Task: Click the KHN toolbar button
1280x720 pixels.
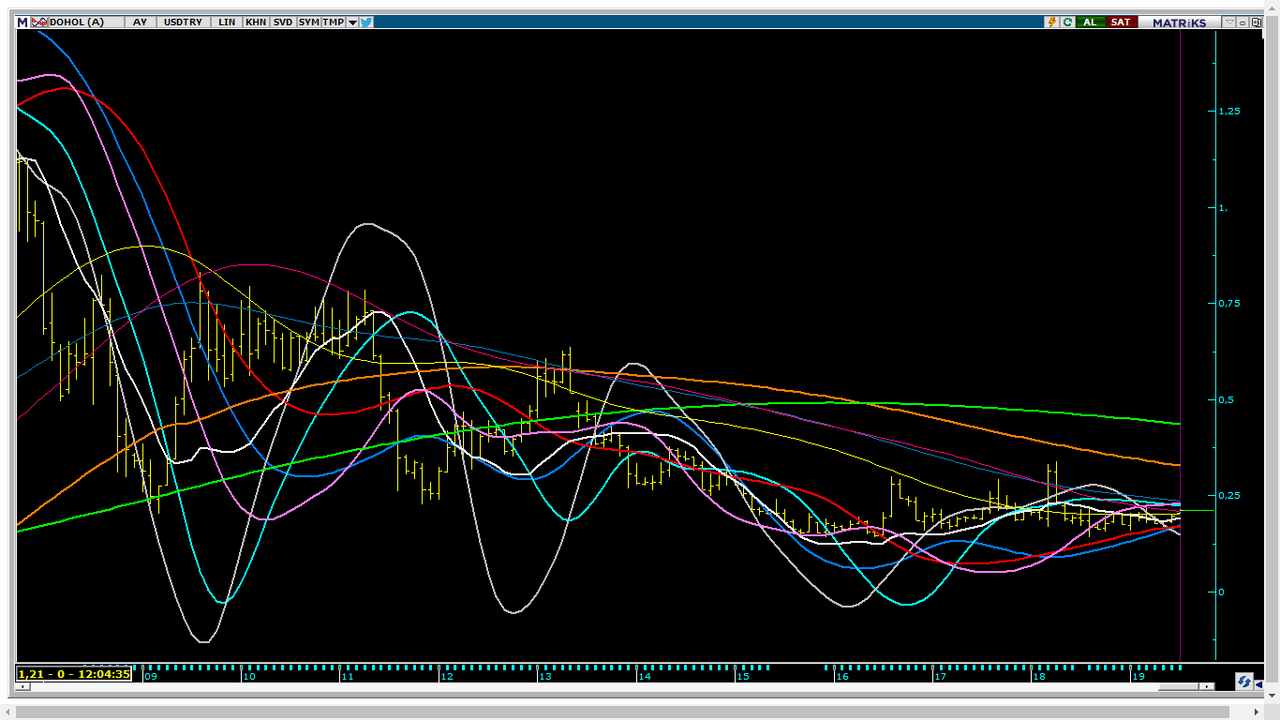Action: 256,22
